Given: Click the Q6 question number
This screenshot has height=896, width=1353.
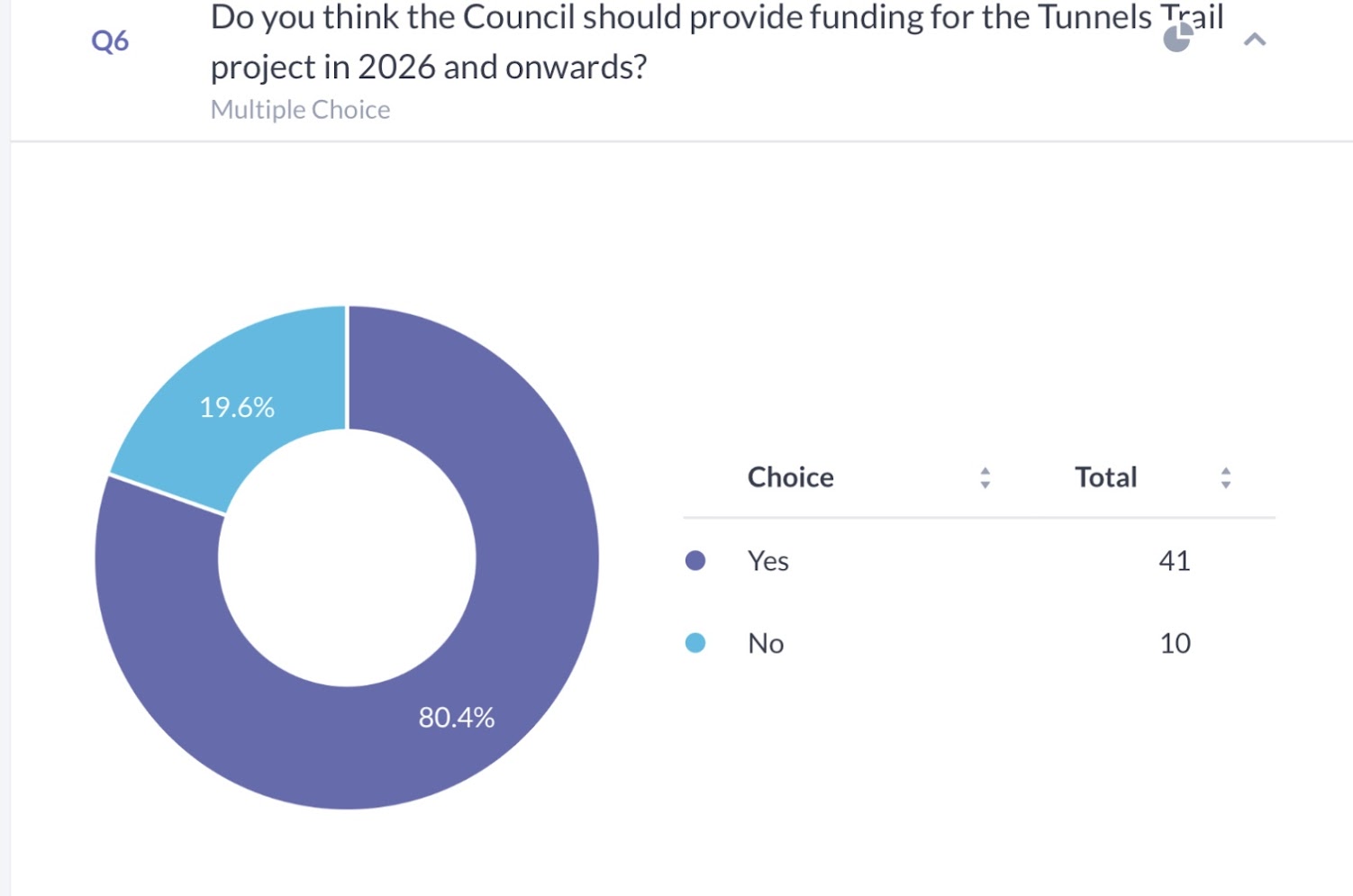Looking at the screenshot, I should tap(110, 41).
